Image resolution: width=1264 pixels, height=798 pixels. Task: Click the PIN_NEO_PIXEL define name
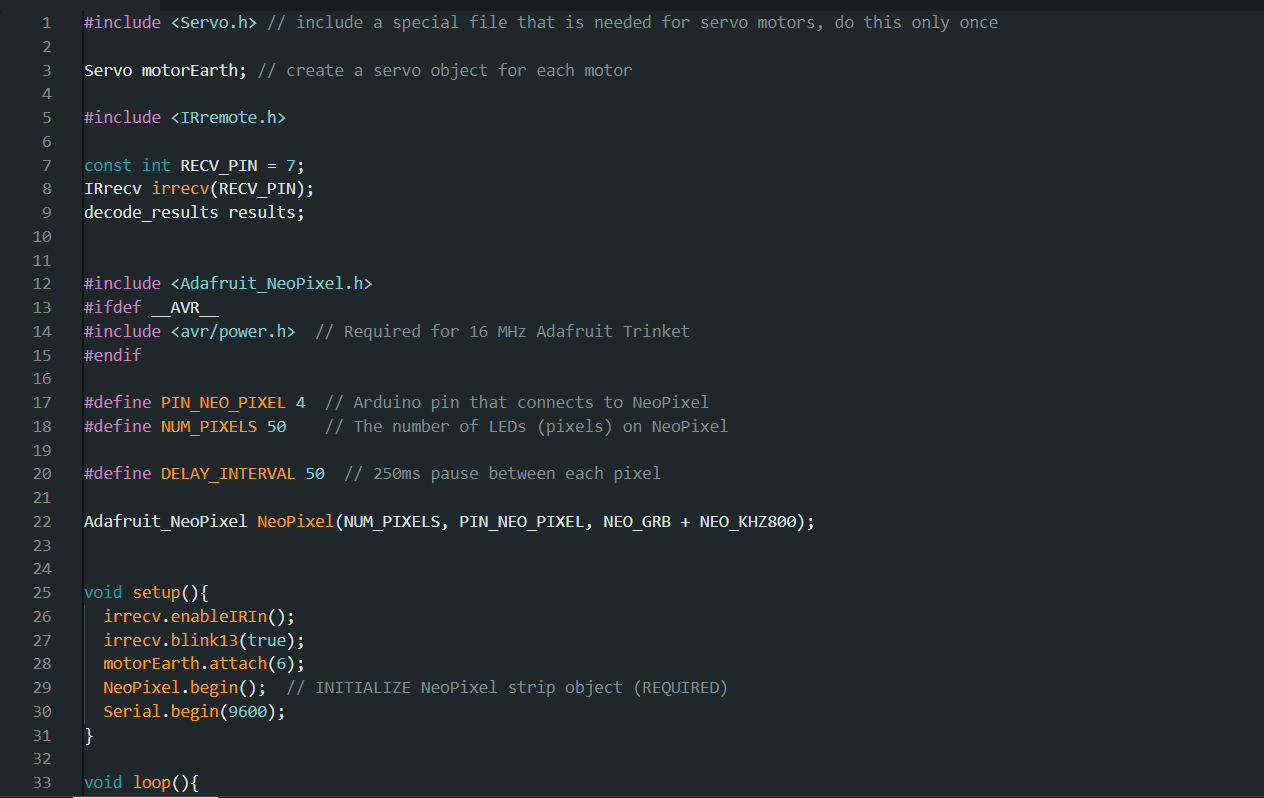click(222, 403)
